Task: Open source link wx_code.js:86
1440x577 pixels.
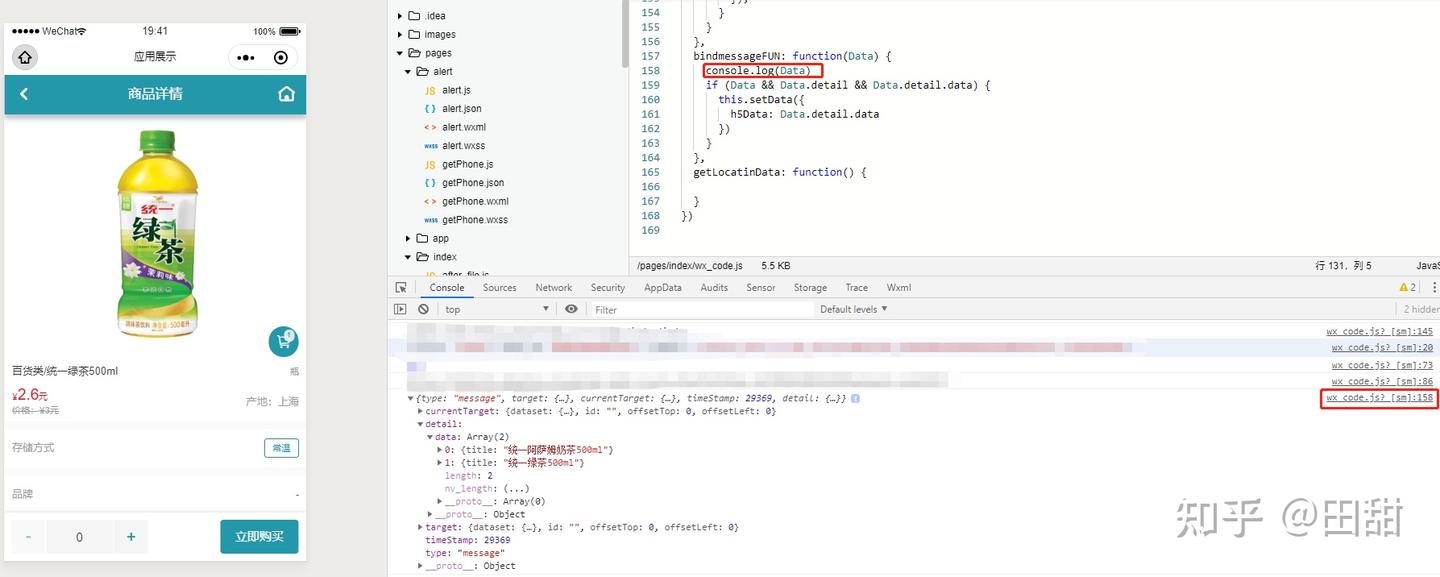Action: (x=1382, y=381)
